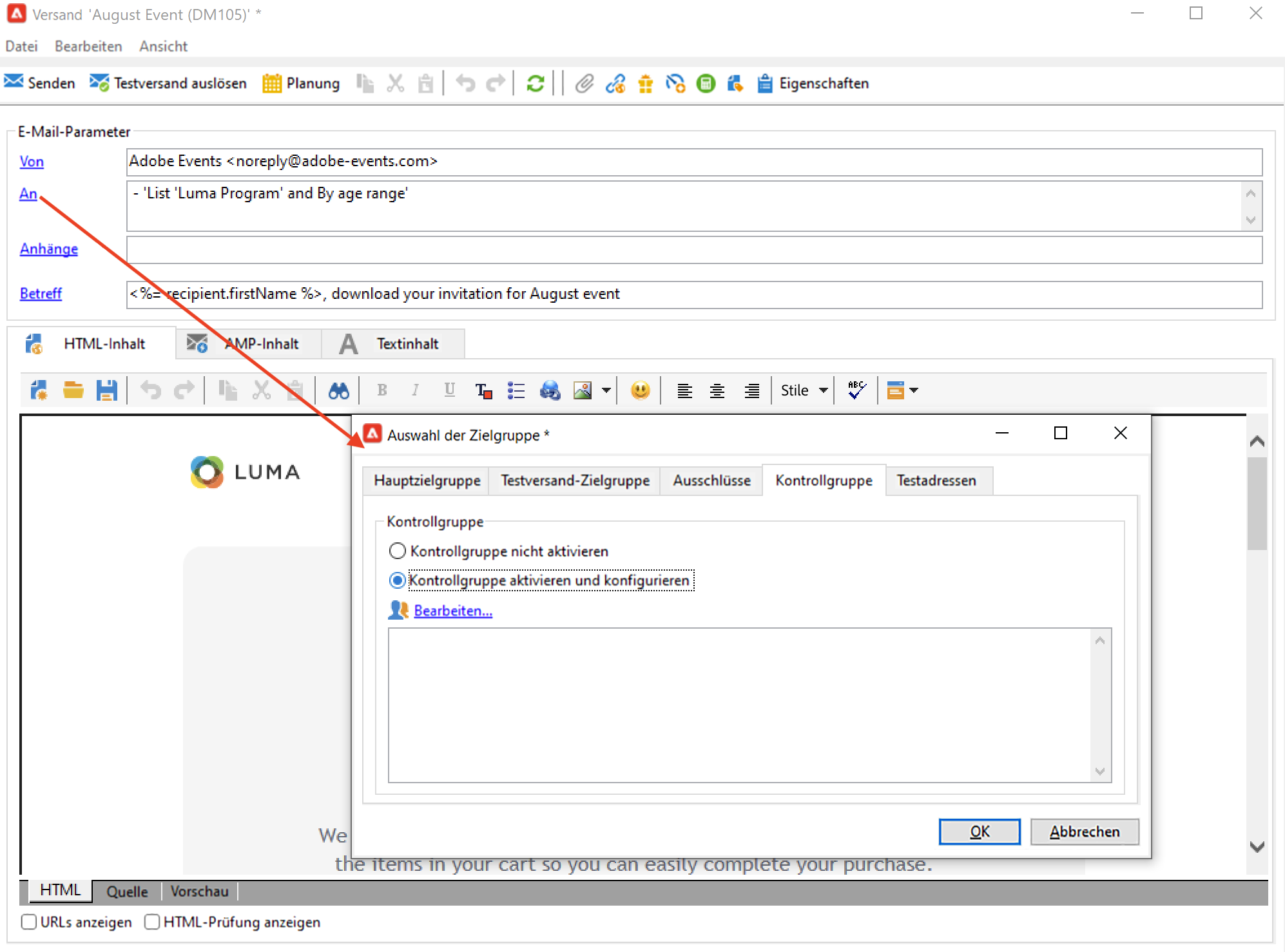1285x952 pixels.
Task: Tick the HTML-Prüfung anzeigen checkbox
Action: [152, 922]
